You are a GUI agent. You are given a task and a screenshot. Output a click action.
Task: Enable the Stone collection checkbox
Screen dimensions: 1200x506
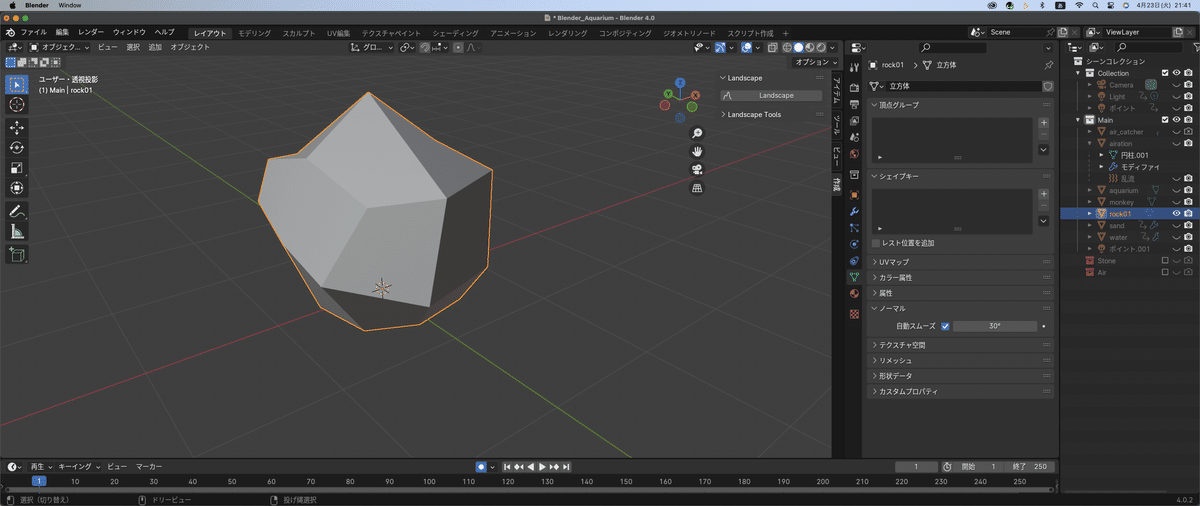click(1165, 260)
